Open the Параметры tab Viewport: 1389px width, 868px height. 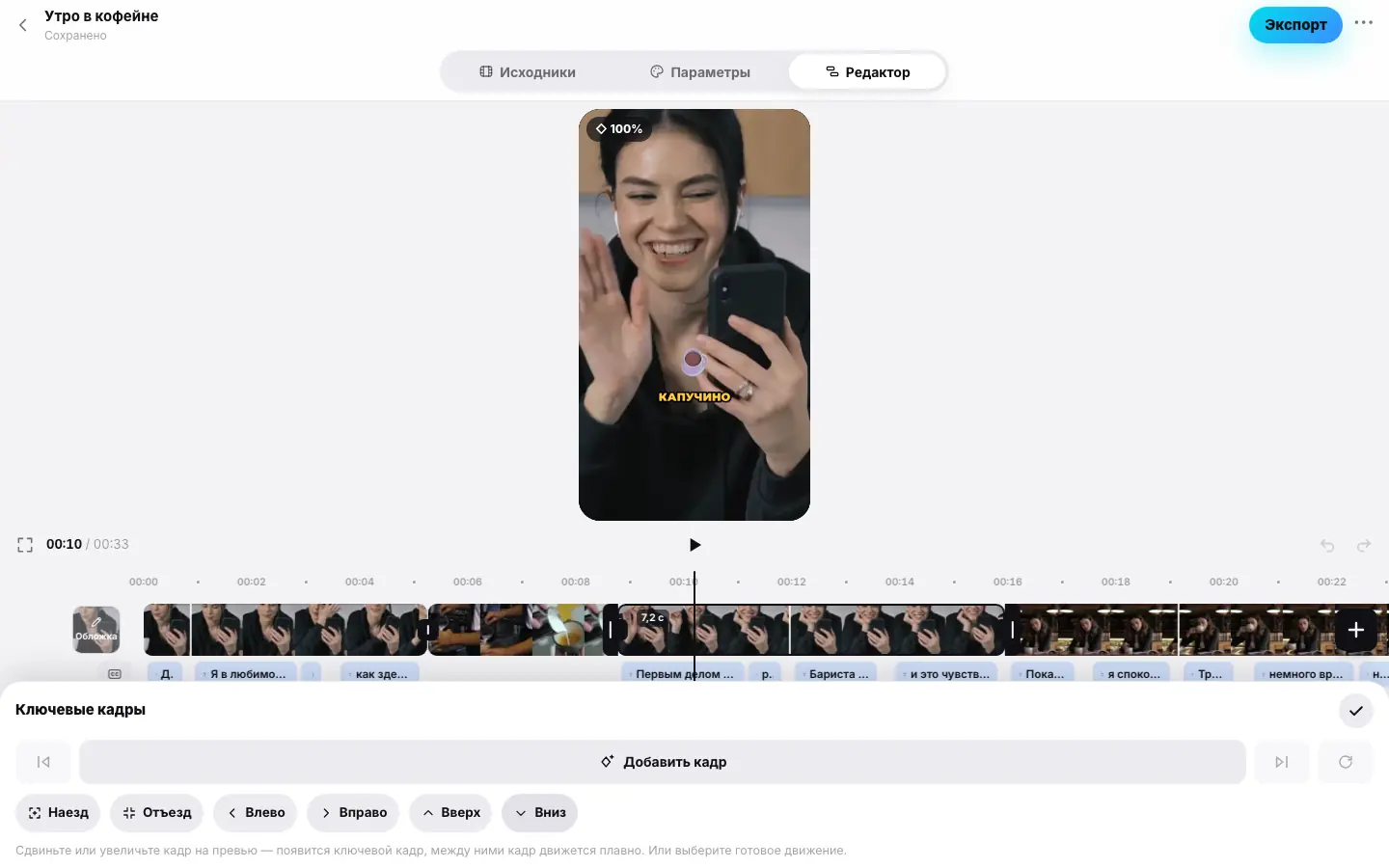coord(700,72)
